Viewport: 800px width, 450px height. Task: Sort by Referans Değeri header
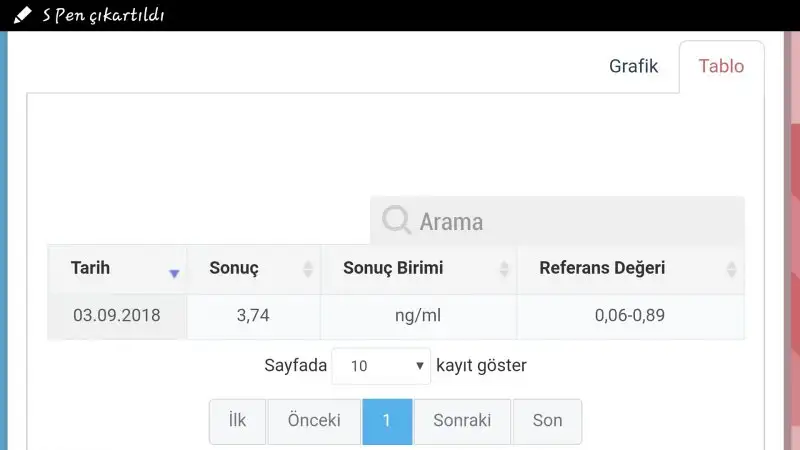pos(602,268)
